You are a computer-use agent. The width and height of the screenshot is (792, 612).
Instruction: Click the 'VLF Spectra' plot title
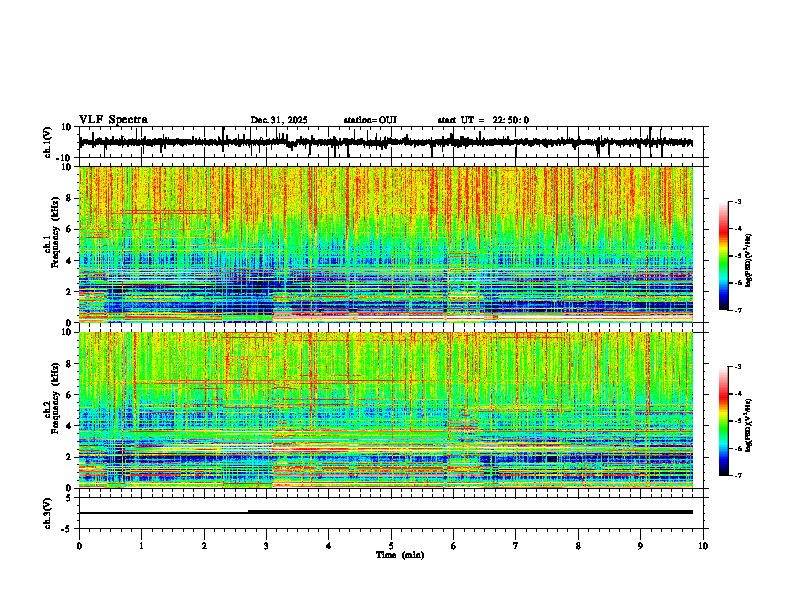point(114,120)
